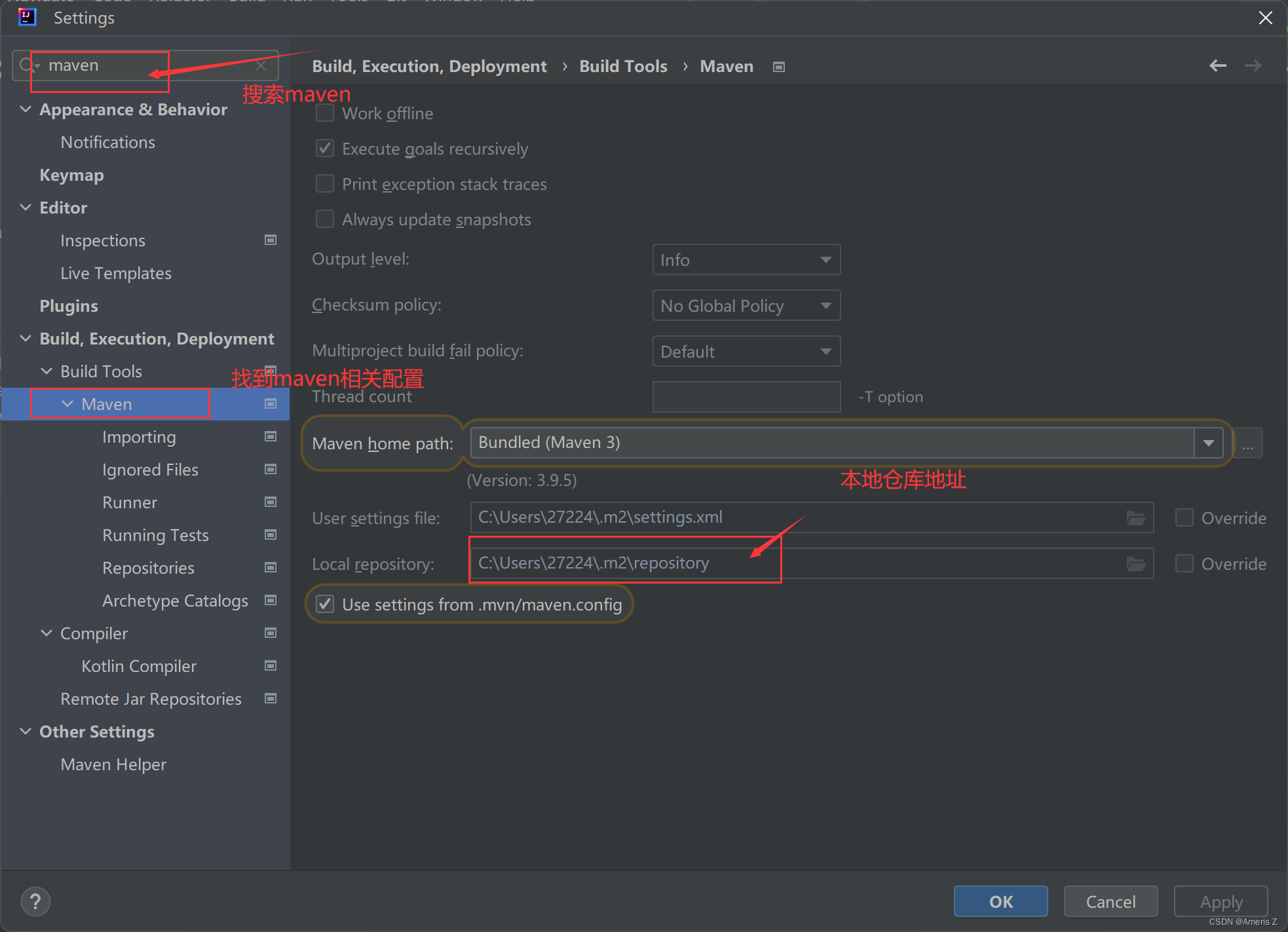Click Build Tools in breadcrumb

(623, 66)
